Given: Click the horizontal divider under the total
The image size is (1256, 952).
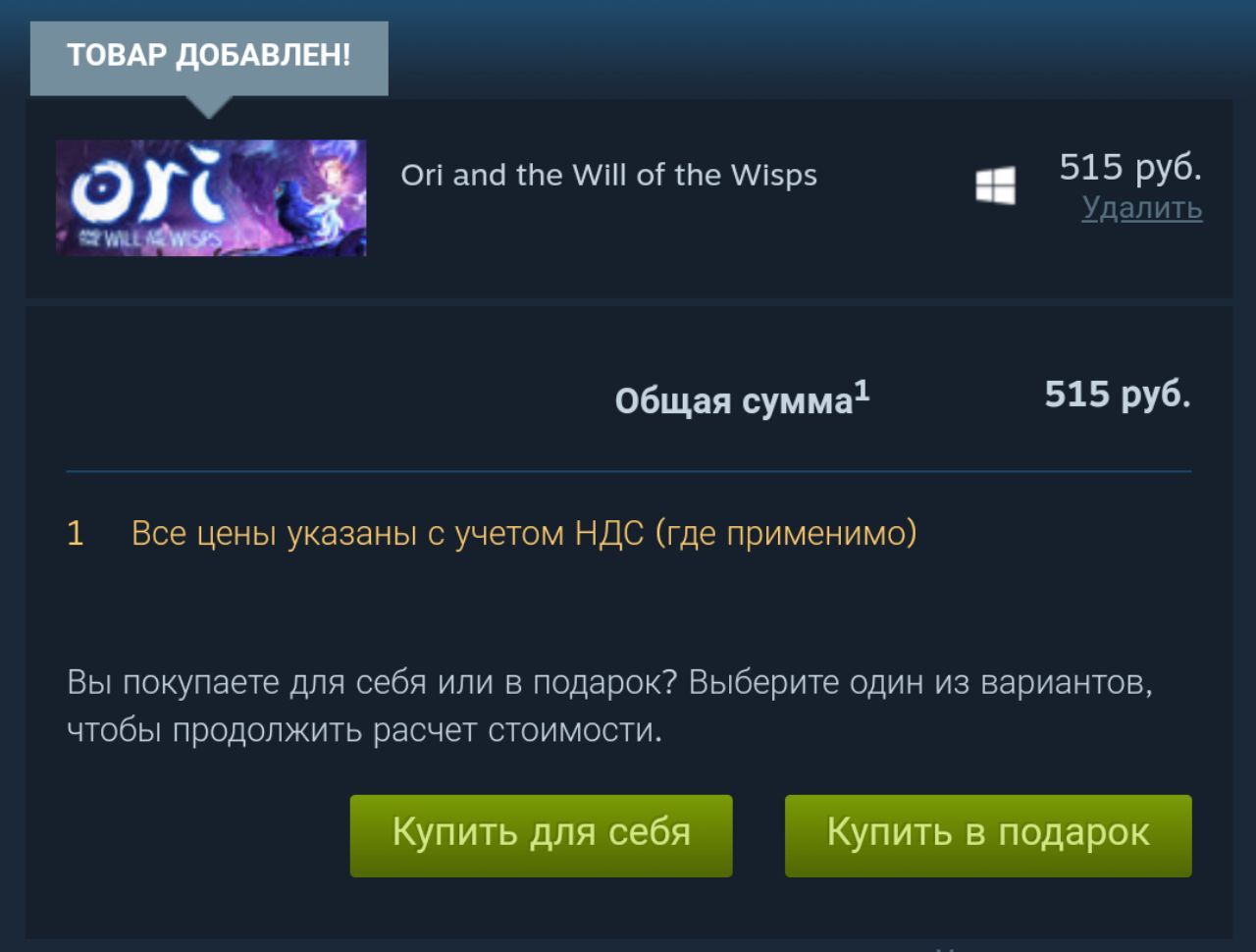Looking at the screenshot, I should pyautogui.click(x=629, y=471).
